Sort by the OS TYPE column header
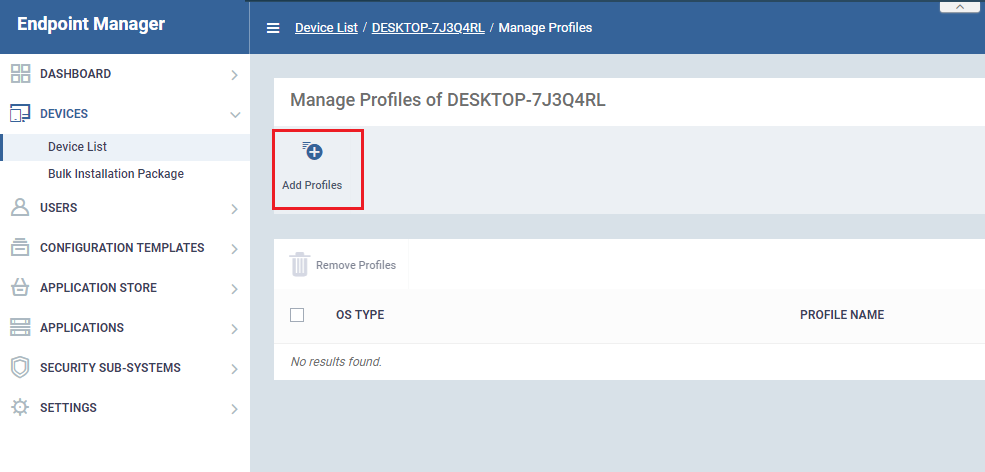This screenshot has height=472, width=985. click(x=360, y=315)
